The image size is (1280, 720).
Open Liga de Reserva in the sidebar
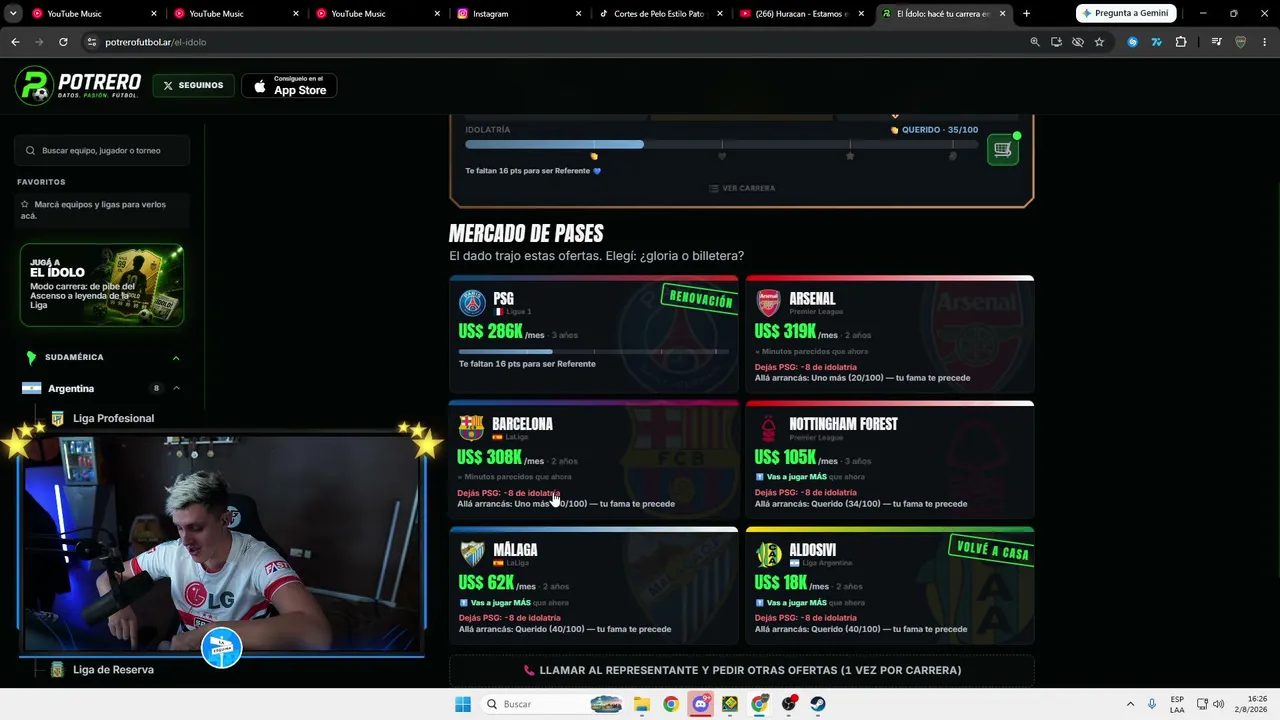click(113, 670)
